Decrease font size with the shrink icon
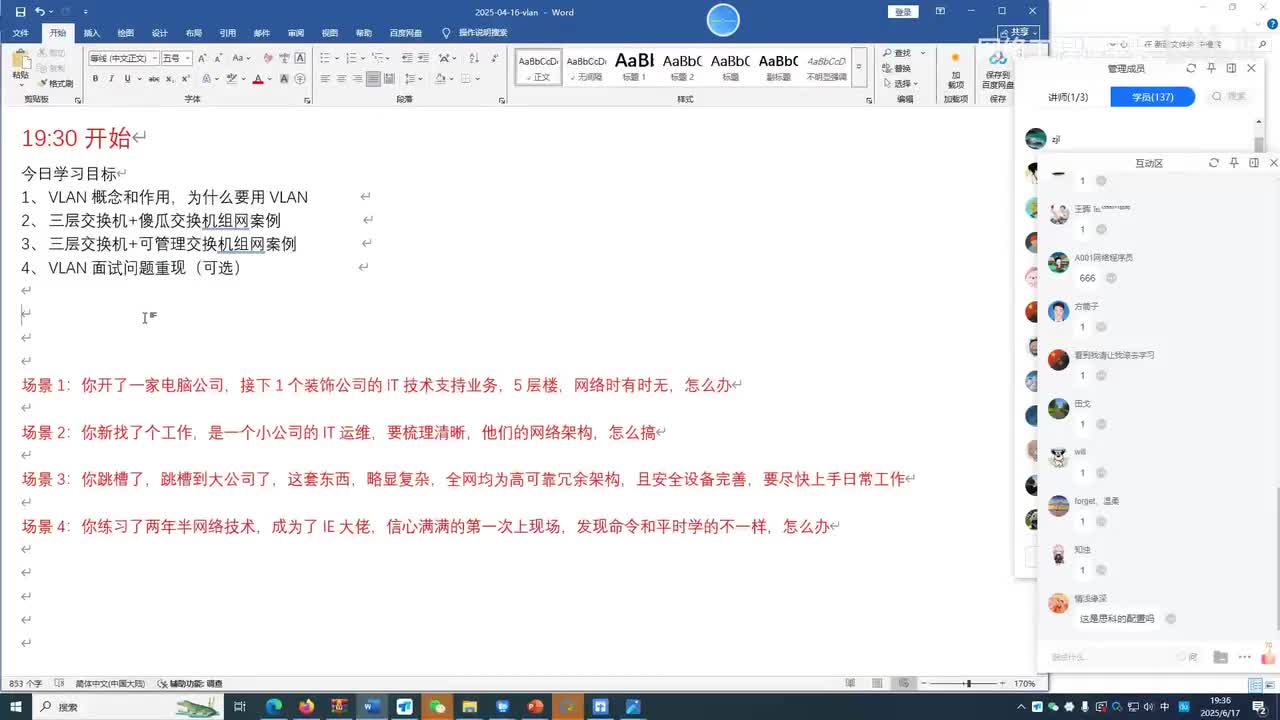The image size is (1280, 720). pos(218,58)
